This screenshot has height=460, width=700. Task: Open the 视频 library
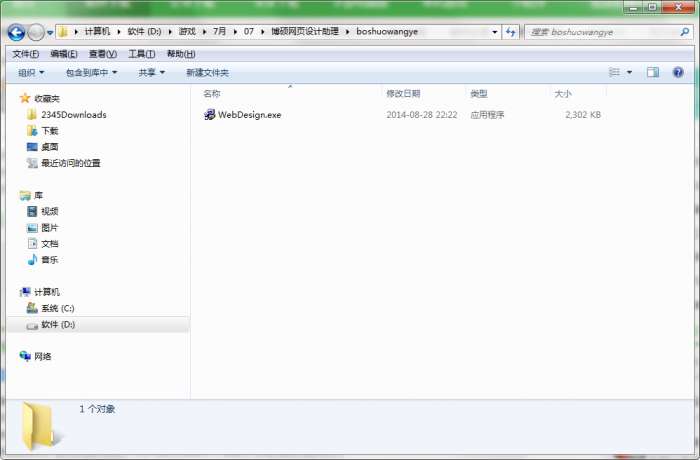tap(50, 211)
